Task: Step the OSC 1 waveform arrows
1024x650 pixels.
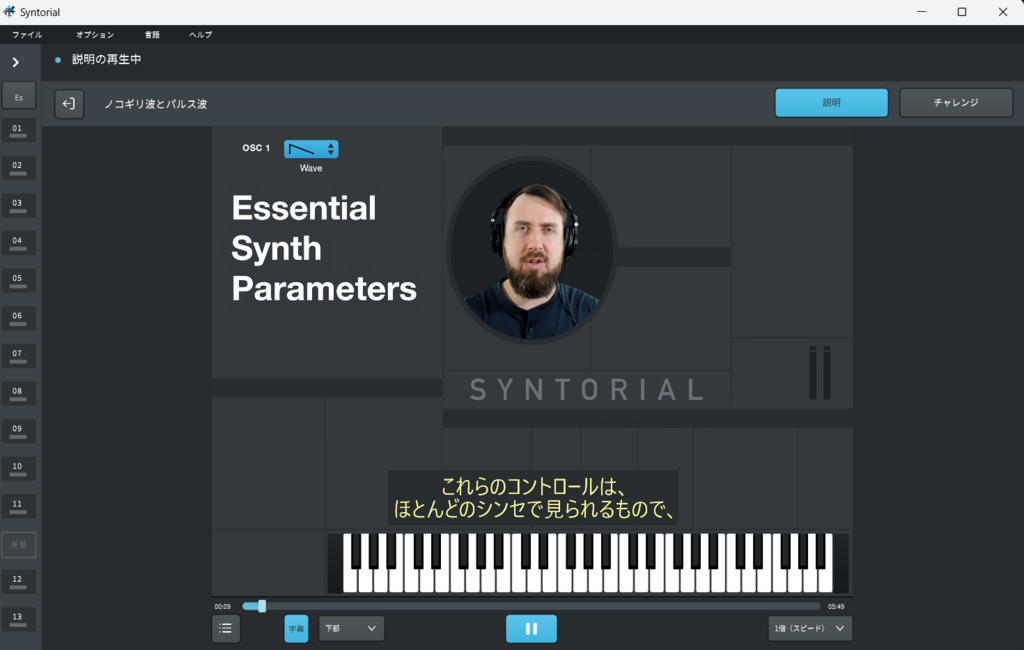Action: [331, 149]
